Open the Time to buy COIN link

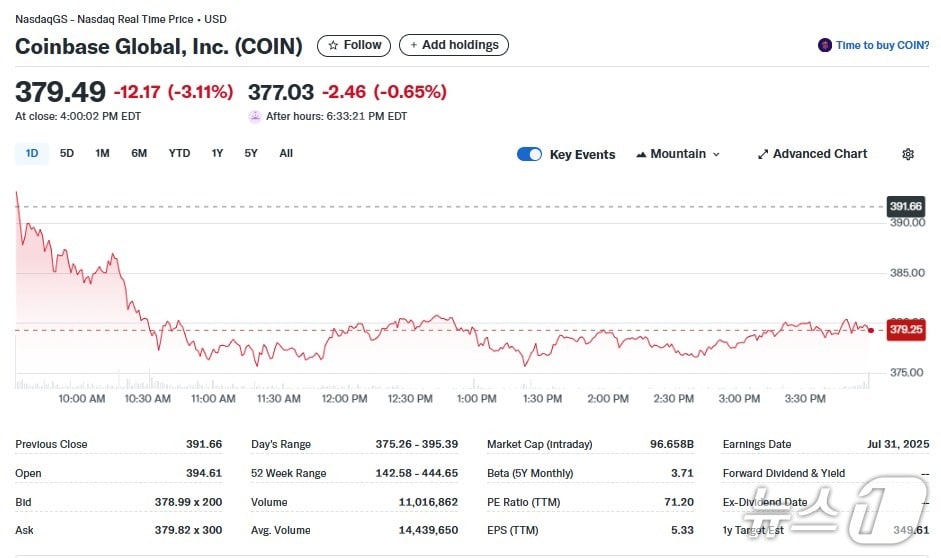[882, 45]
